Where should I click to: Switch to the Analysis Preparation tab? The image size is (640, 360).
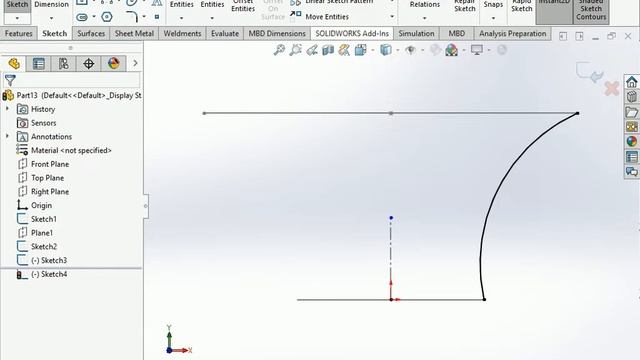click(x=512, y=33)
